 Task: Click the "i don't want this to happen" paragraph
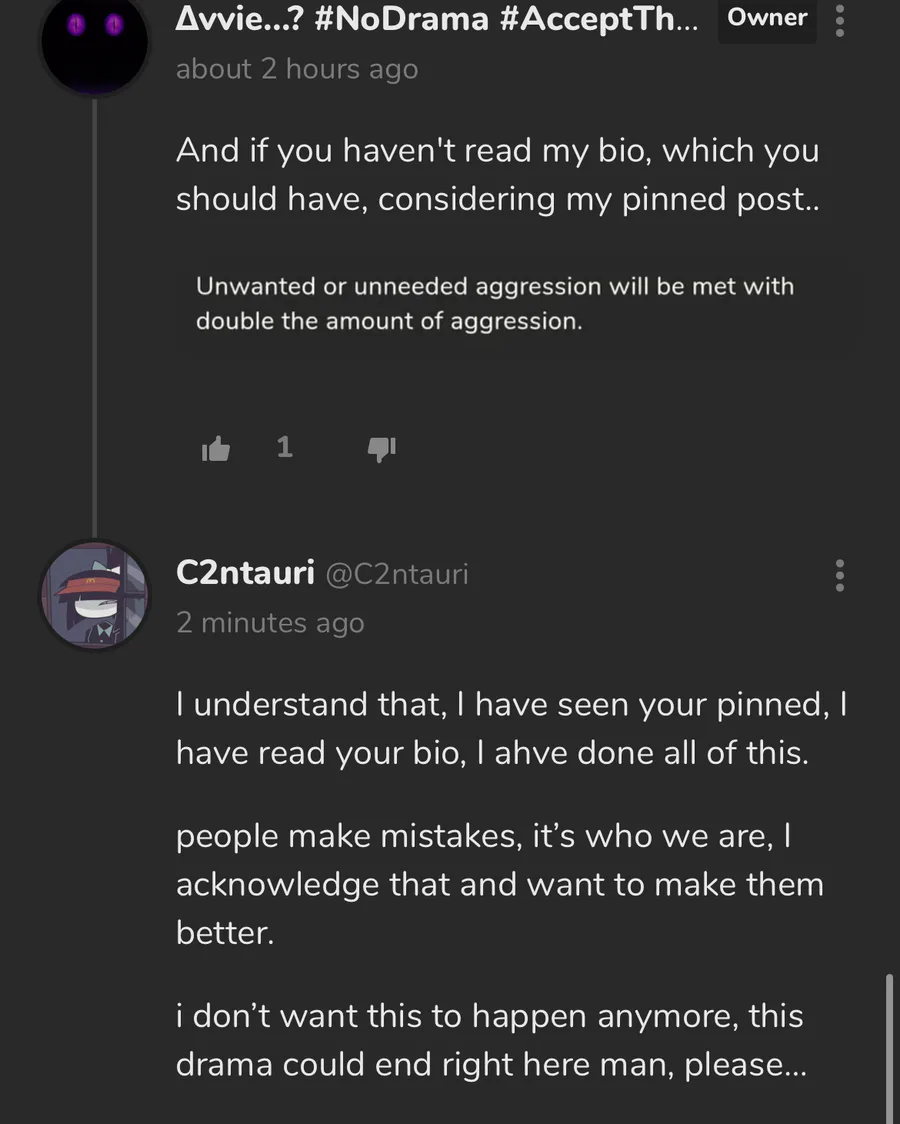pos(490,1040)
